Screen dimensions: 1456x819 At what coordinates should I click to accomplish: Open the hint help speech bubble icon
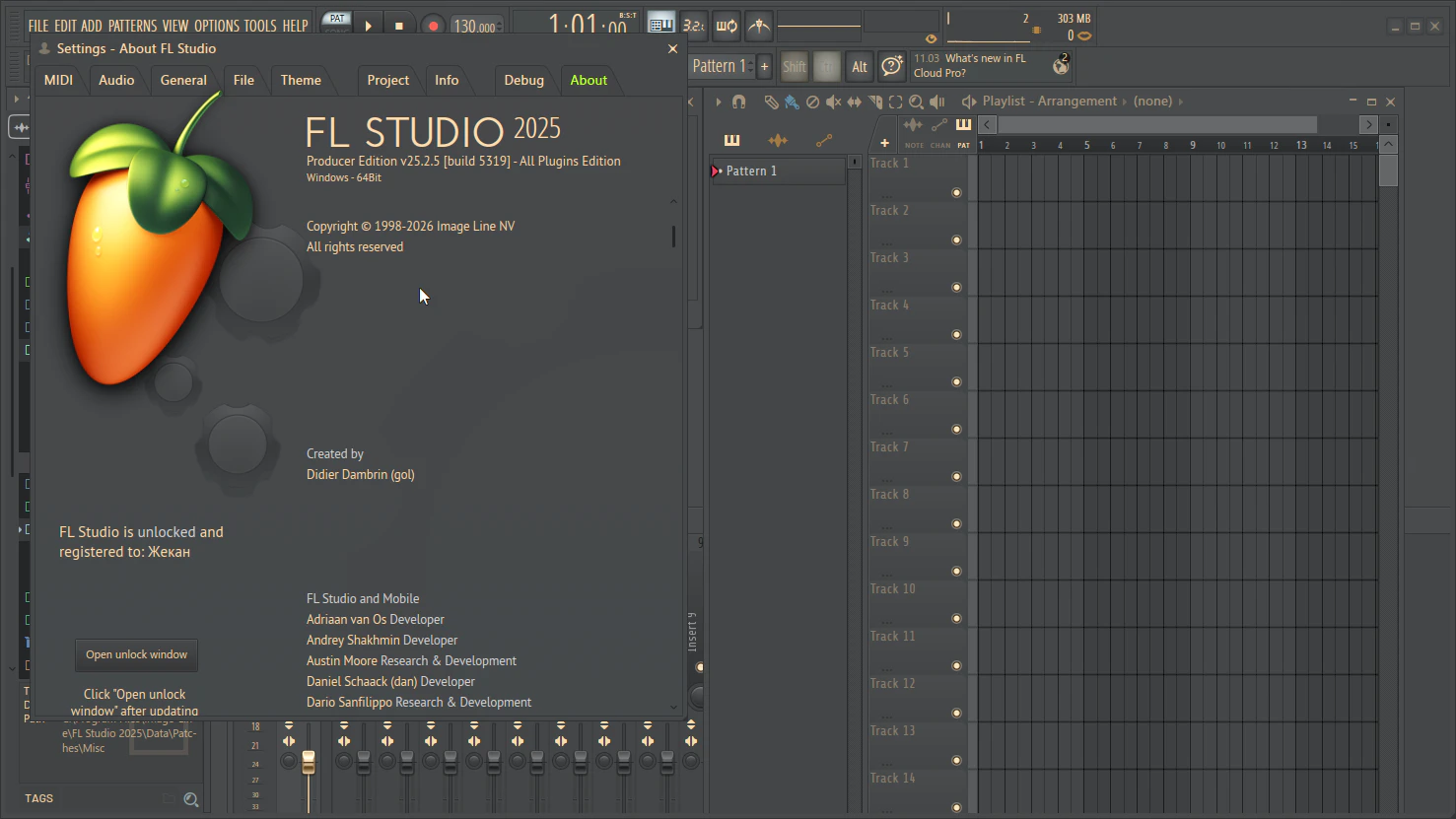point(891,66)
